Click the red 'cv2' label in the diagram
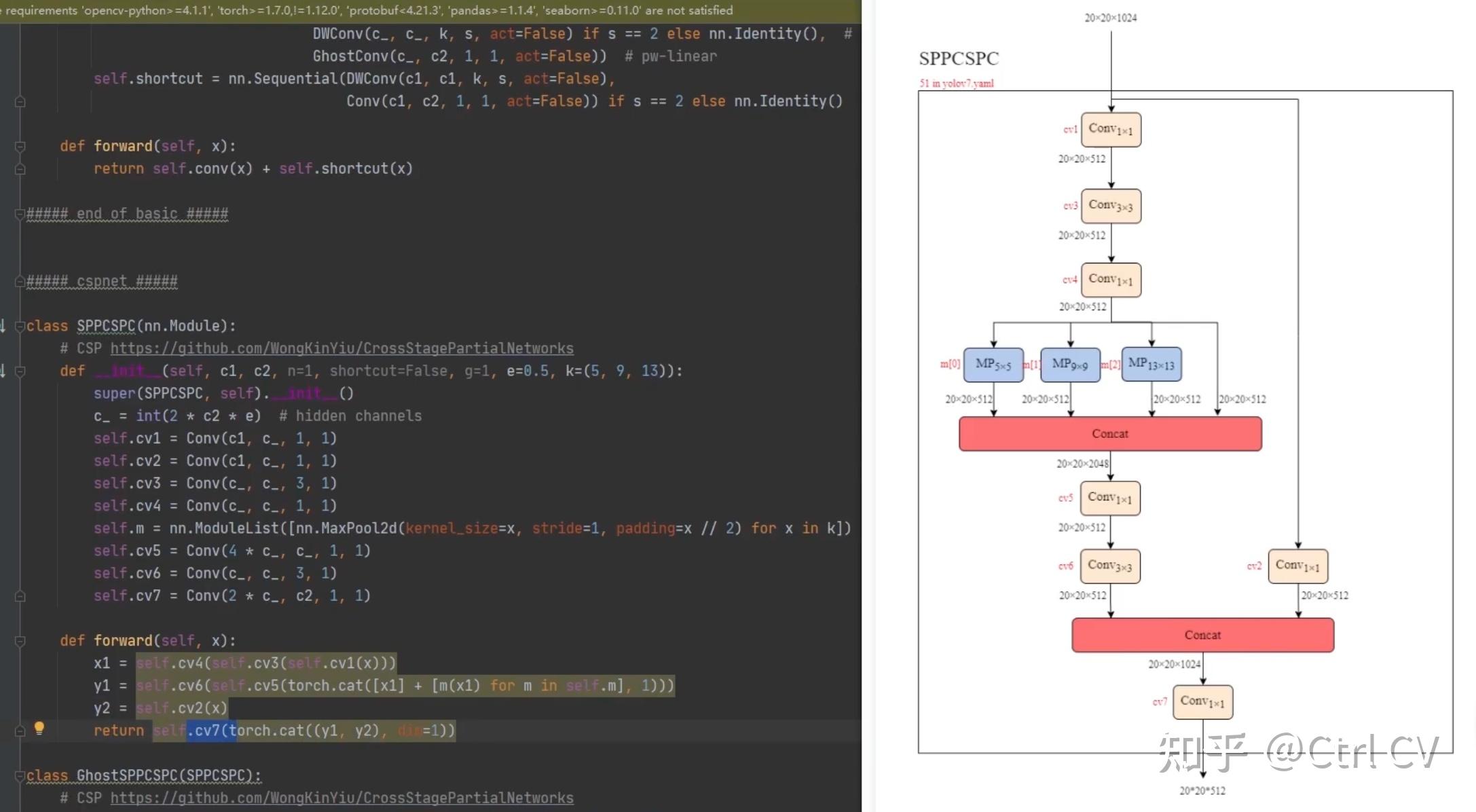The width and height of the screenshot is (1476, 812). point(1254,566)
